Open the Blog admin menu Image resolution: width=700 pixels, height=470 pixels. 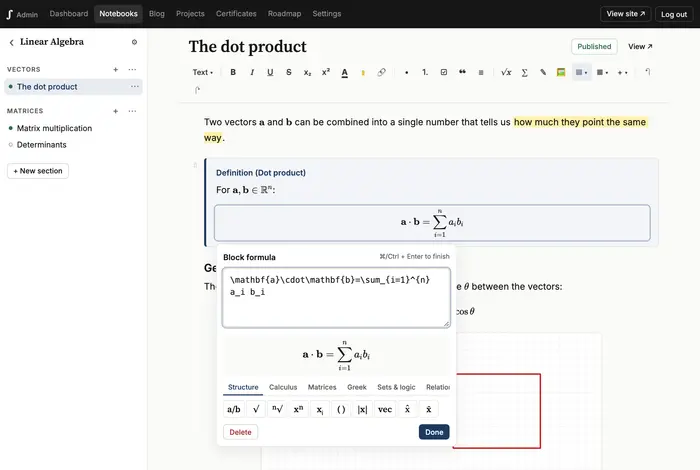click(x=157, y=14)
